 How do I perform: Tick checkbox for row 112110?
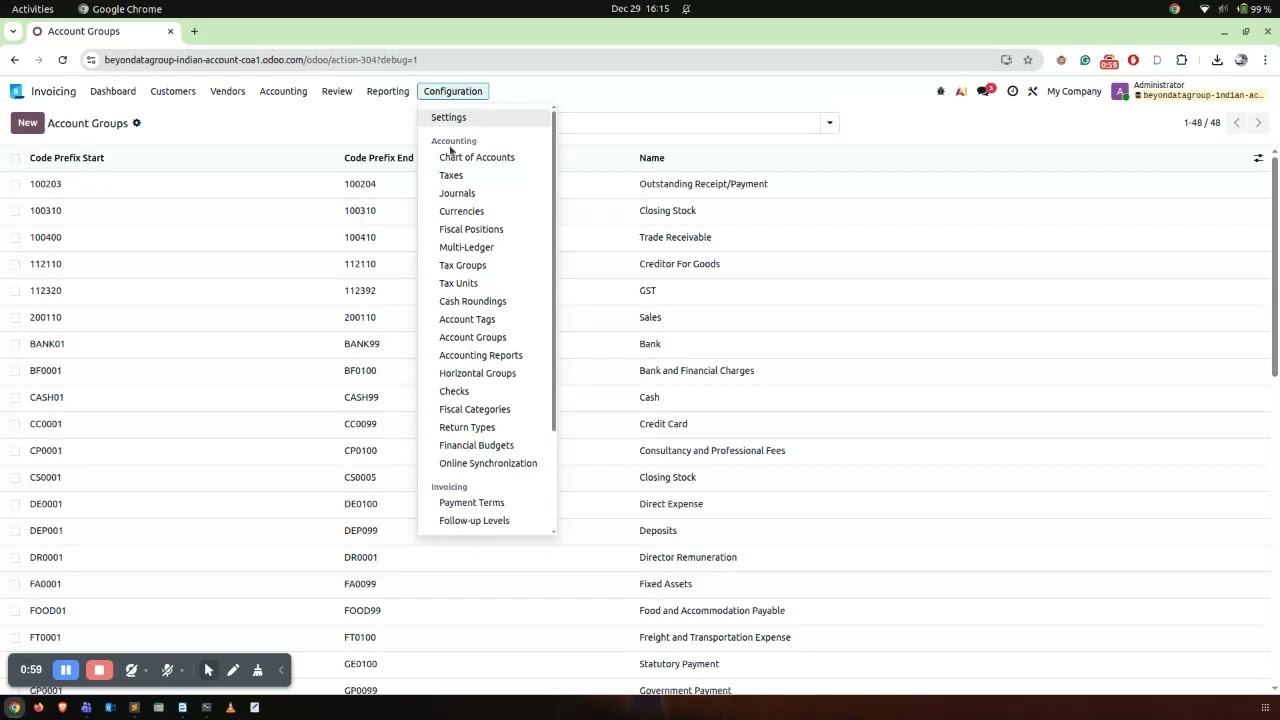pyautogui.click(x=15, y=264)
